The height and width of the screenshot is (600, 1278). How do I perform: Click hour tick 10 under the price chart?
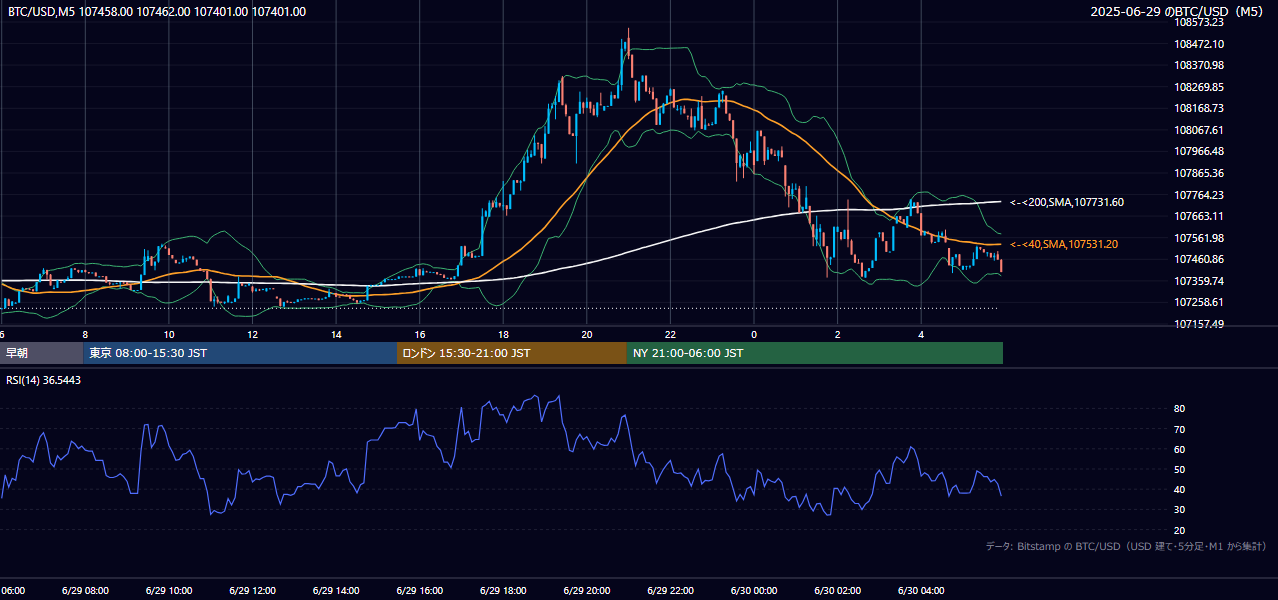(169, 334)
